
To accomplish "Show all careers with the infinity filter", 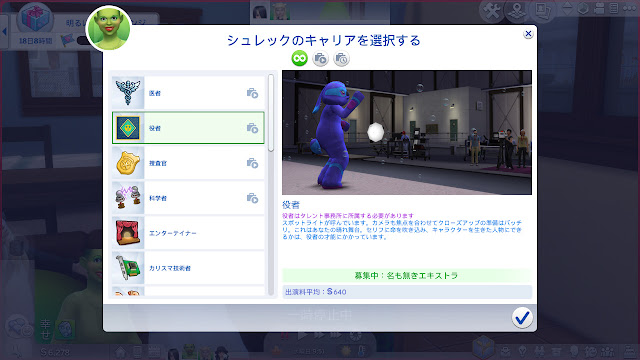I will [x=299, y=58].
